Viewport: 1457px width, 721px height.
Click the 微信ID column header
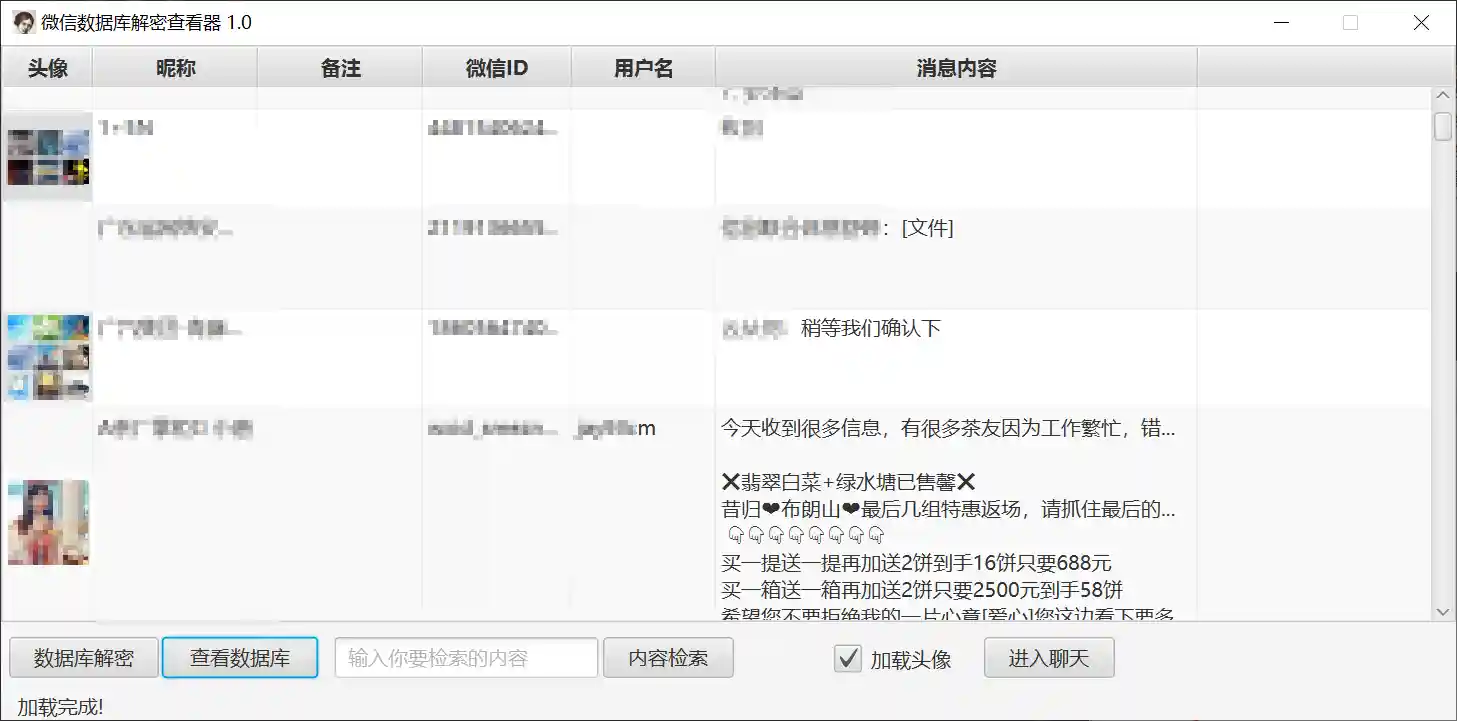pyautogui.click(x=497, y=68)
